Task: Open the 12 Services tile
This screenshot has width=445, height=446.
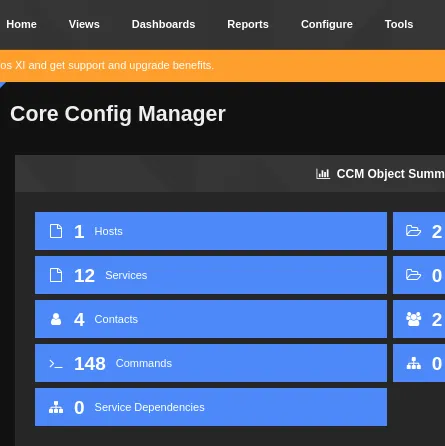Action: tap(211, 275)
